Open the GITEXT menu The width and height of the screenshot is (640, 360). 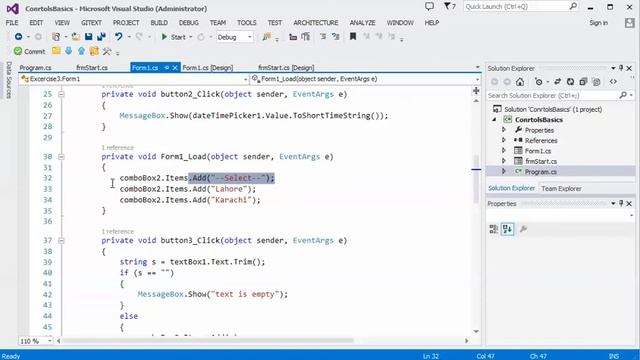(x=91, y=23)
